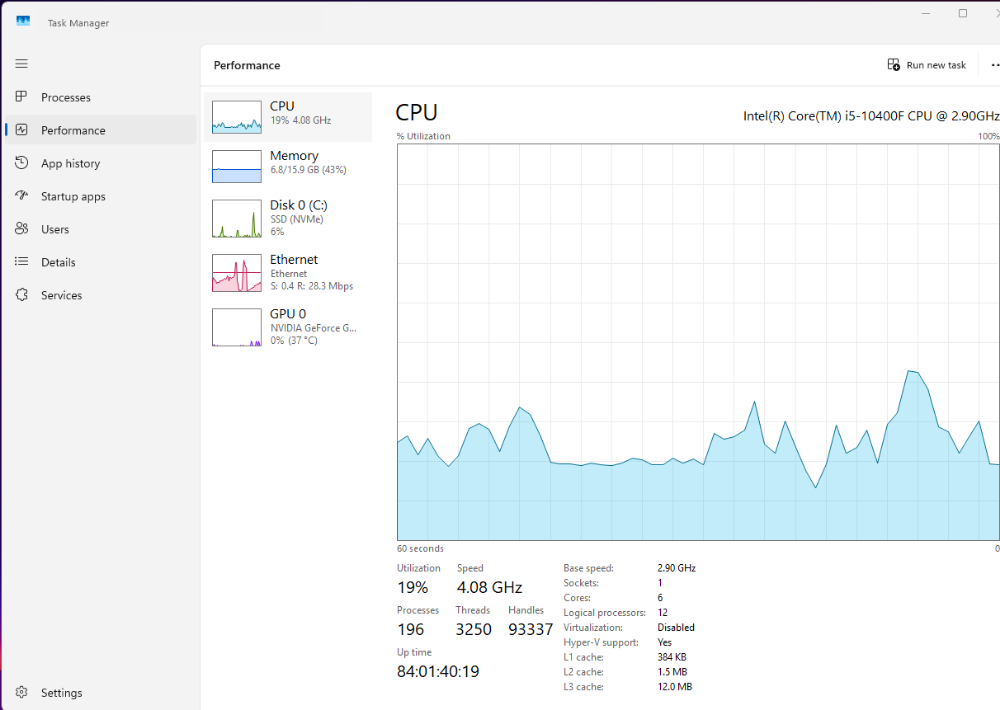Click the CPU utilization graph

point(698,342)
